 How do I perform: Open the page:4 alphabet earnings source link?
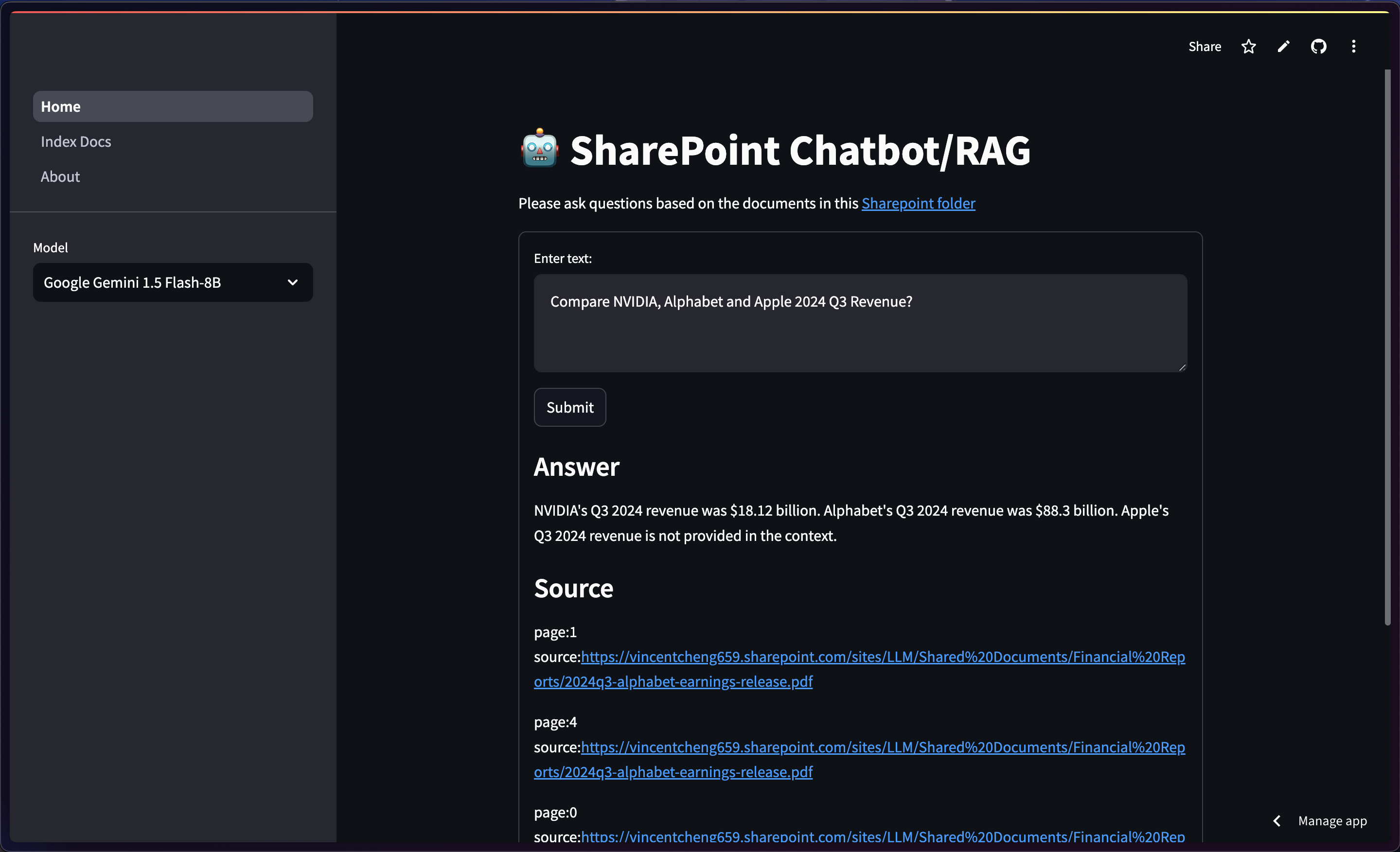pos(860,760)
